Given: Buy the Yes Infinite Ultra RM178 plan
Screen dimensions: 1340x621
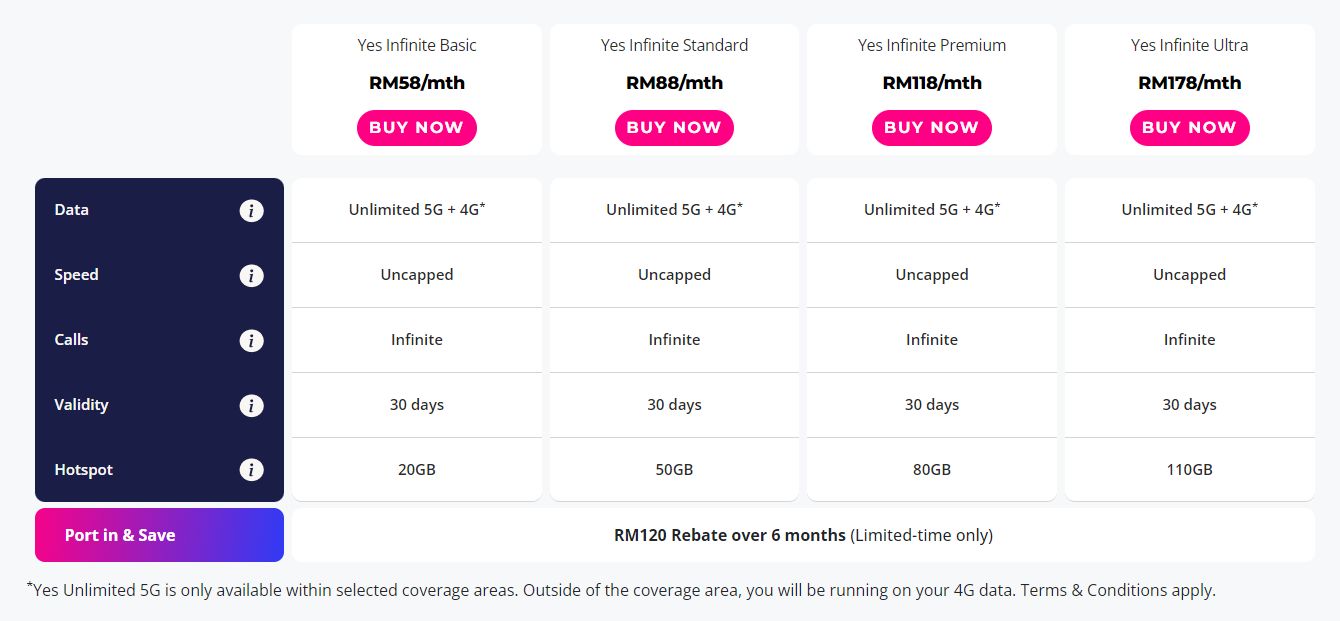Looking at the screenshot, I should click(x=1189, y=127).
